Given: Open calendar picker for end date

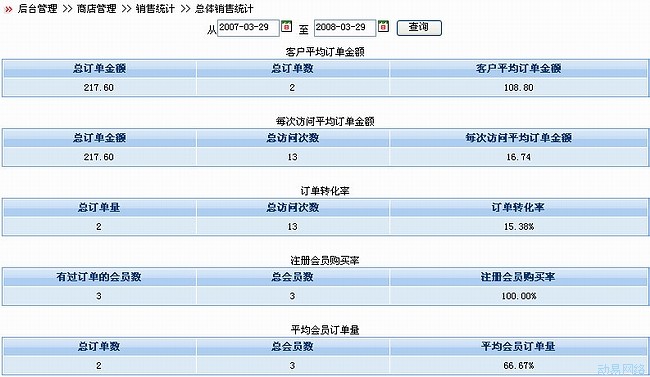Looking at the screenshot, I should point(383,26).
